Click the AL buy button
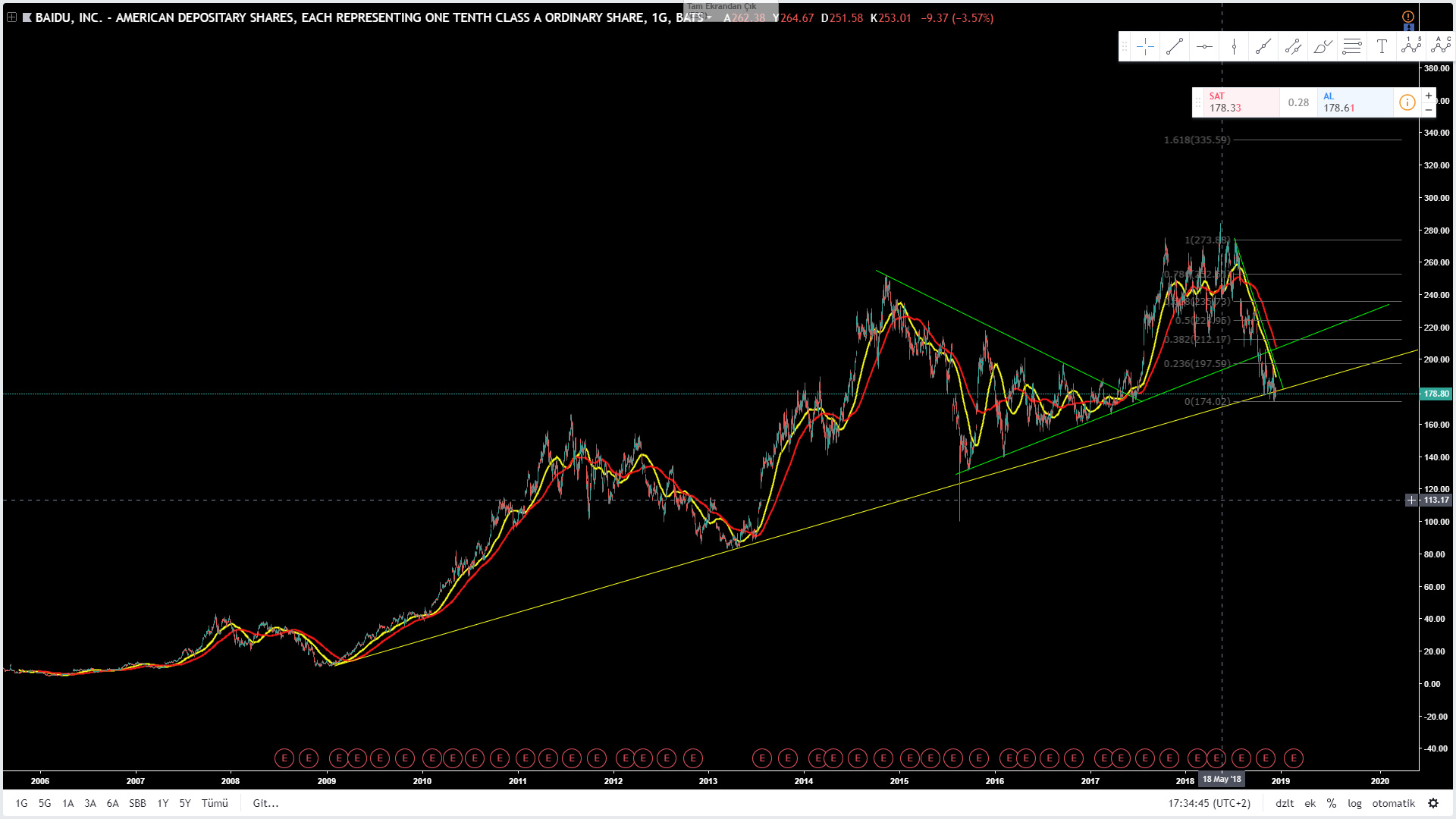1456x819 pixels. pos(1354,102)
